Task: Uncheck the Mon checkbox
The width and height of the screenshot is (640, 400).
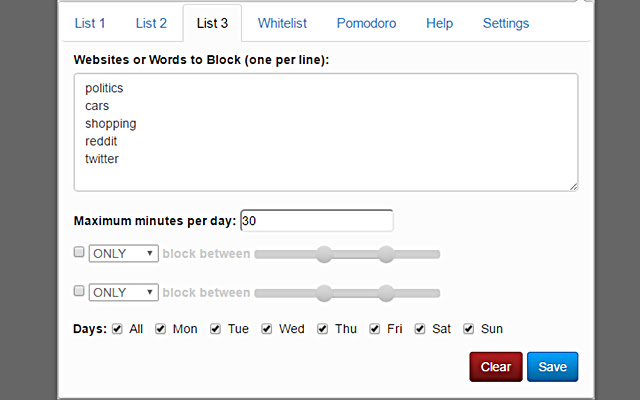Action: [x=161, y=328]
